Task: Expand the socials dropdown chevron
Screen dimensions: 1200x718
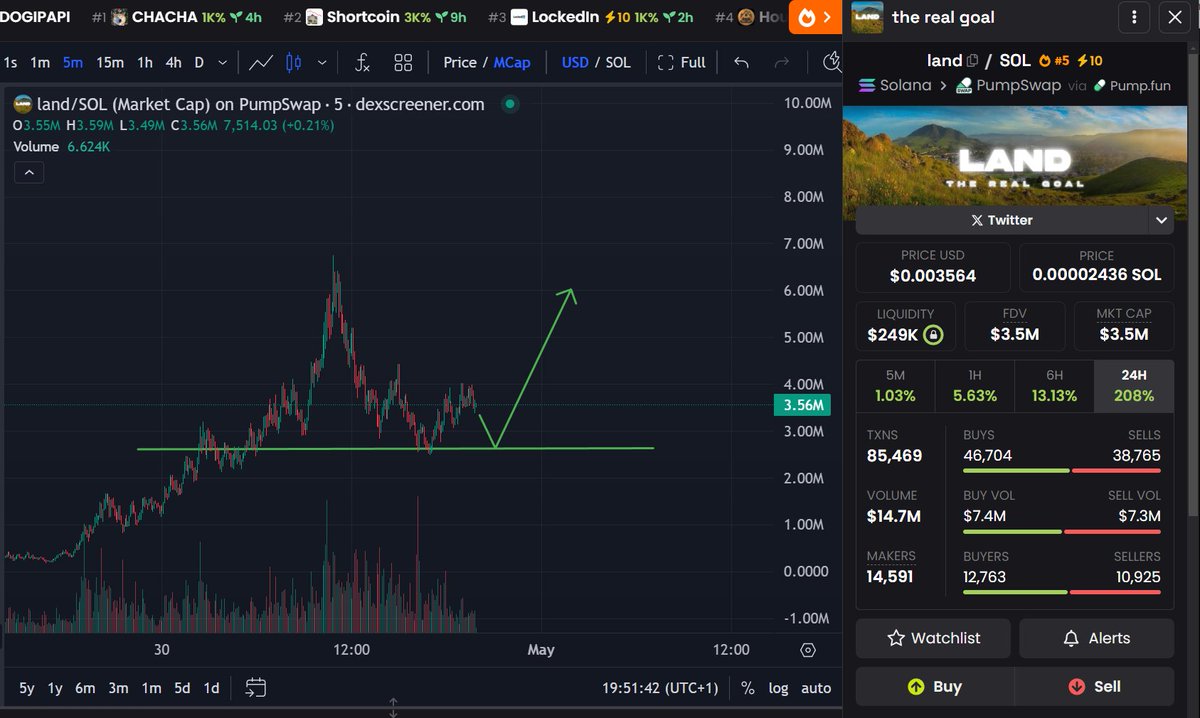Action: pos(1161,220)
